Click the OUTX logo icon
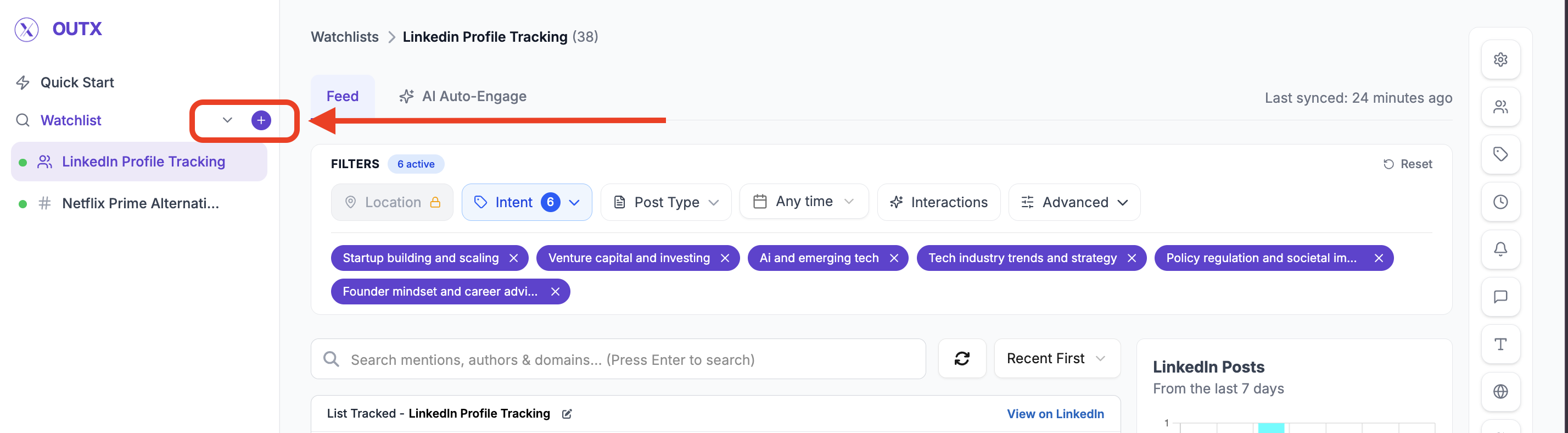 click(x=26, y=29)
